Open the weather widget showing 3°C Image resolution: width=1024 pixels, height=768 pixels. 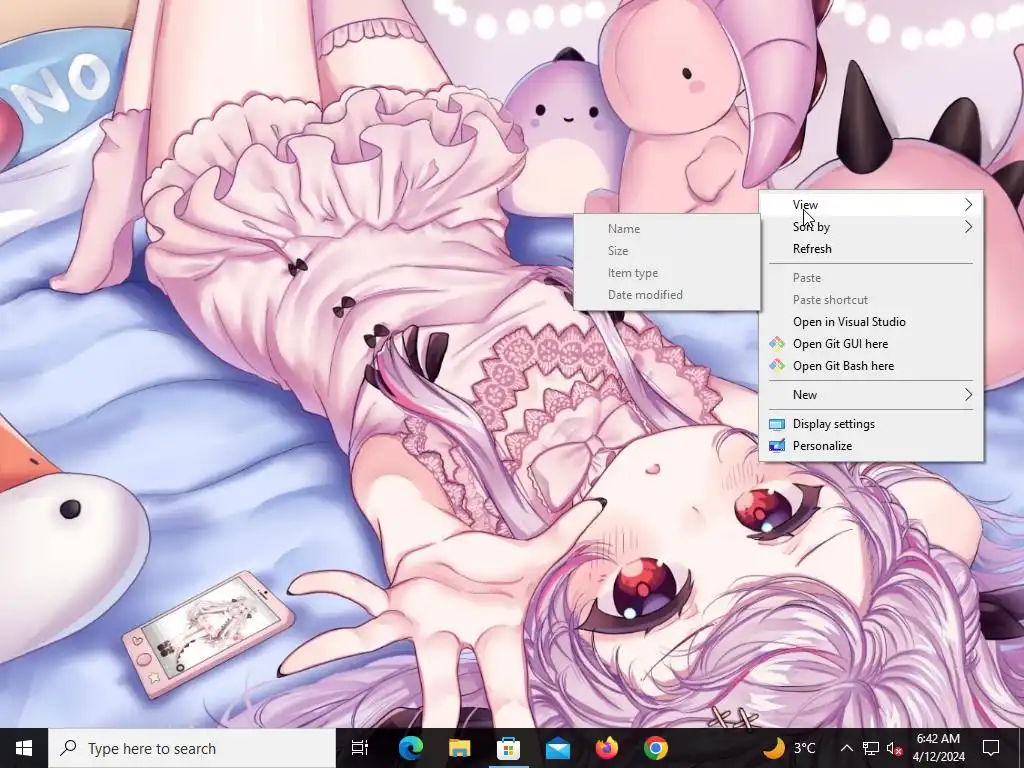click(x=789, y=748)
